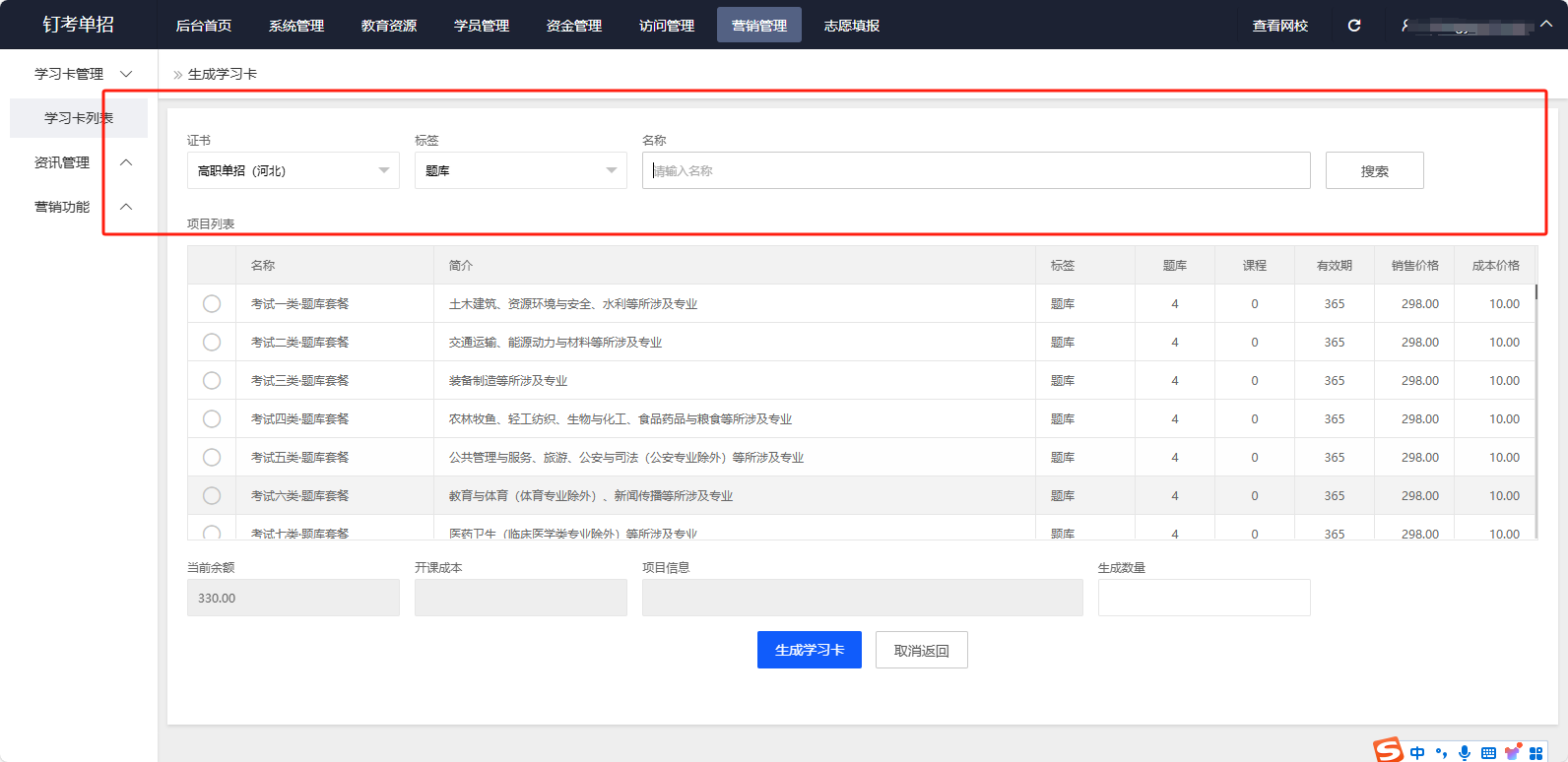Select radio for 考试六类·题库套餐
The height and width of the screenshot is (762, 1568).
tap(212, 495)
